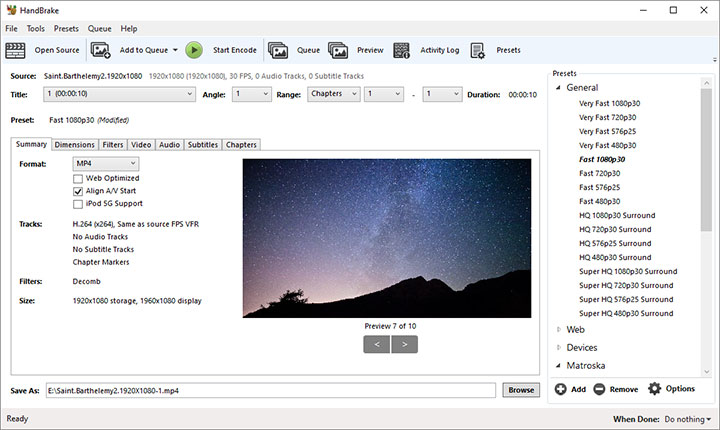Select the HQ 576p25 Surround preset
This screenshot has height=430, width=720.
pyautogui.click(x=615, y=243)
